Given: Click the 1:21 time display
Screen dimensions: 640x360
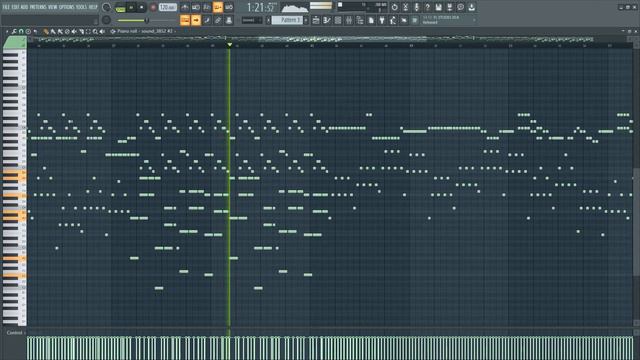Looking at the screenshot, I should click(260, 8).
